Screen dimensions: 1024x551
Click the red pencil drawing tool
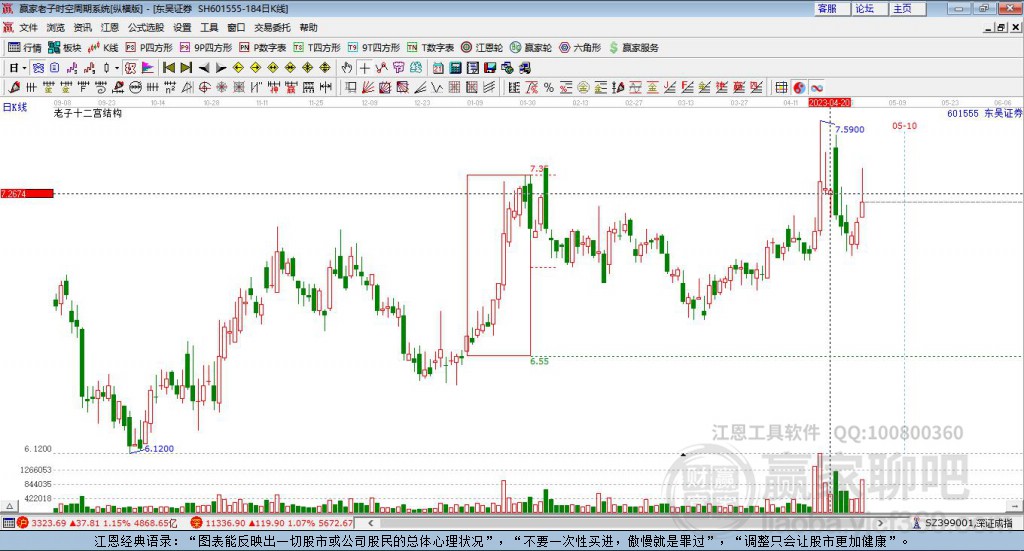pos(14,87)
